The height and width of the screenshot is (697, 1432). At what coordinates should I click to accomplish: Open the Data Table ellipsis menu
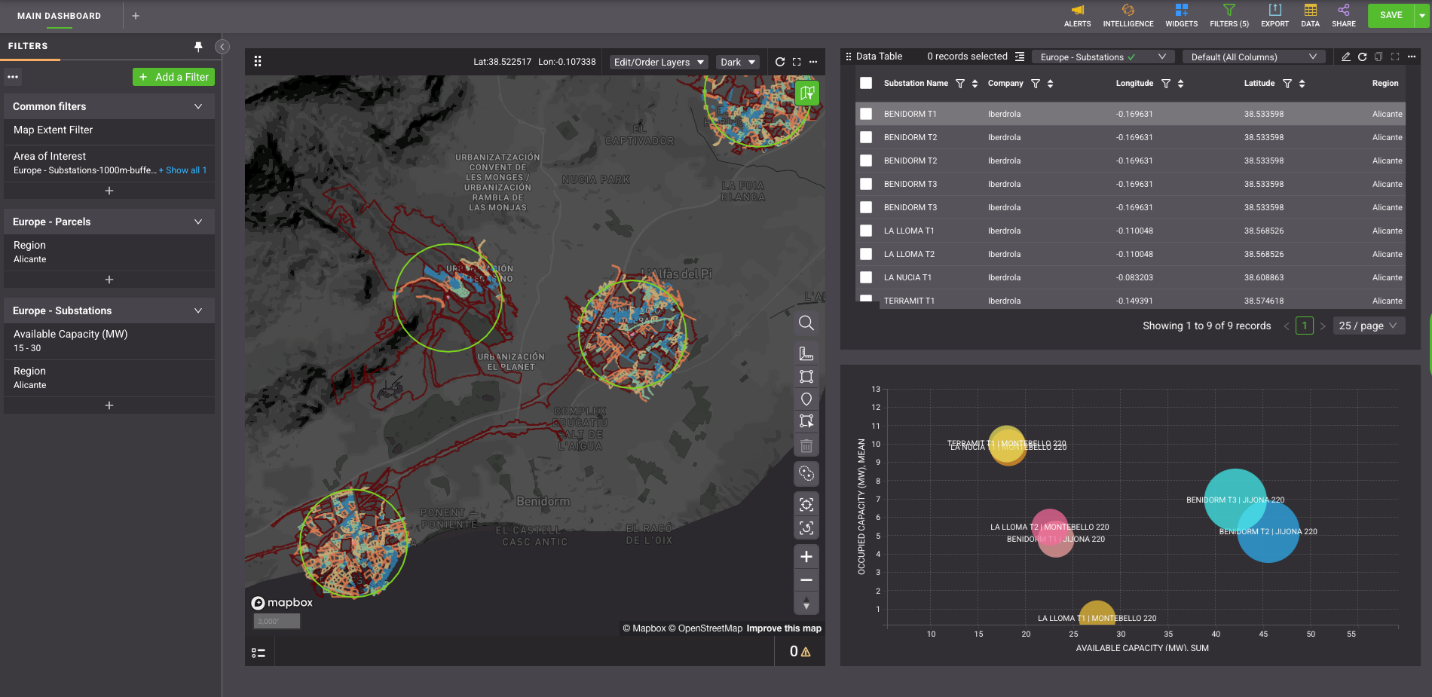(1412, 56)
